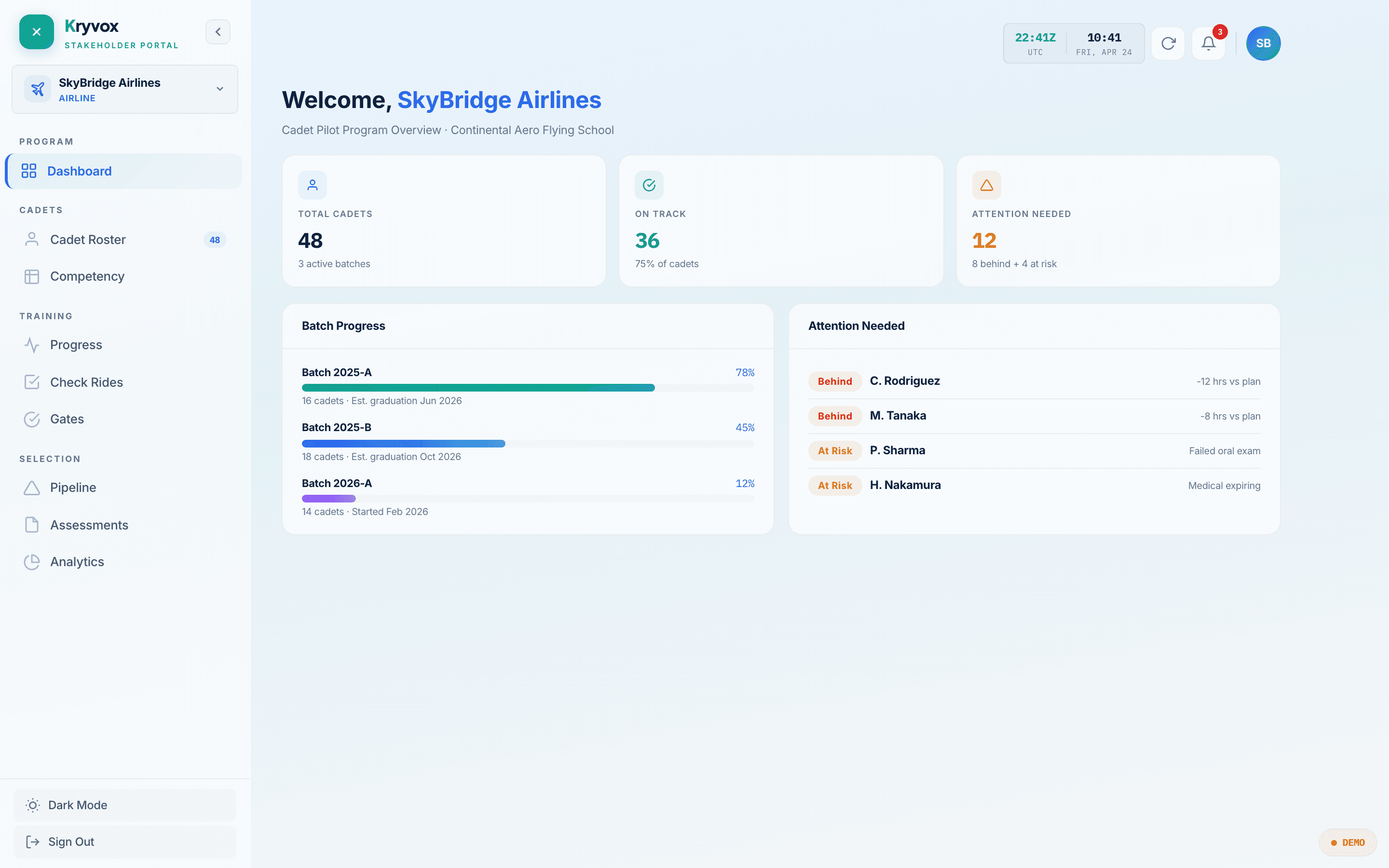This screenshot has width=1389, height=868.
Task: Click the Total Cadets person icon
Action: click(x=312, y=186)
